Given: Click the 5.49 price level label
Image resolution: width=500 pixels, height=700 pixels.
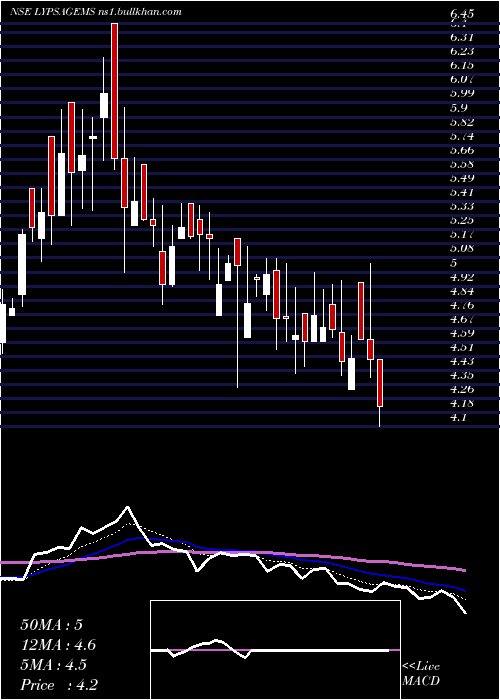Looking at the screenshot, I should pyautogui.click(x=462, y=179).
